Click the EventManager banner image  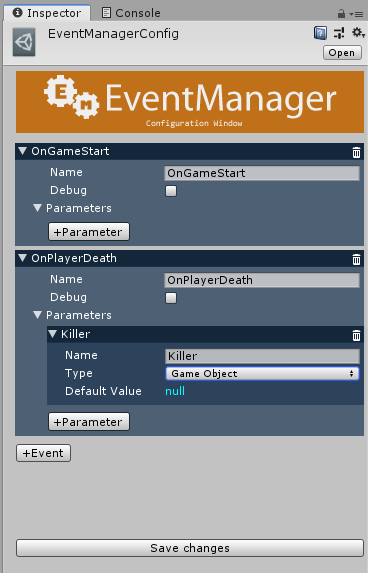(190, 102)
